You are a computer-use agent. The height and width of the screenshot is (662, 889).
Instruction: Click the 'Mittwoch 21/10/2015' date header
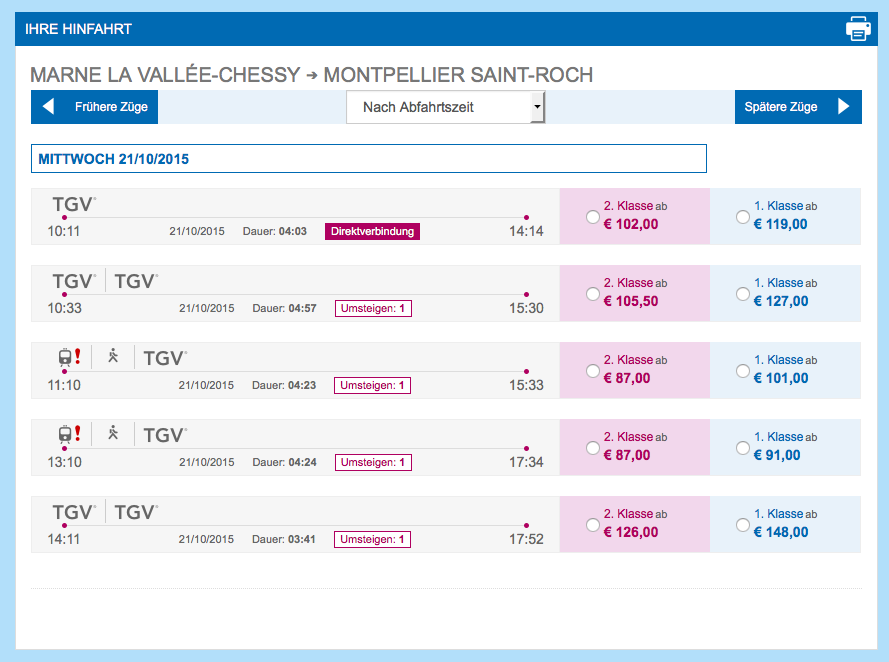tap(368, 159)
